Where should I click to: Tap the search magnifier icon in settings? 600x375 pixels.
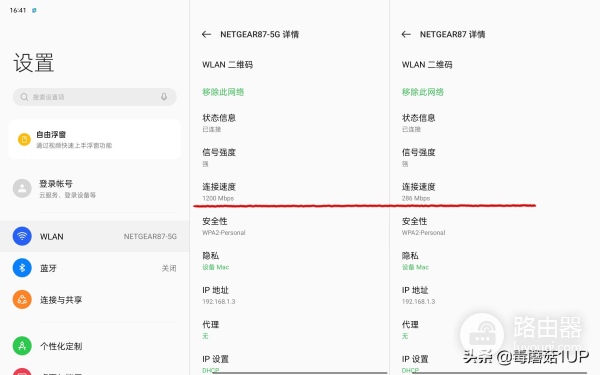pos(24,97)
